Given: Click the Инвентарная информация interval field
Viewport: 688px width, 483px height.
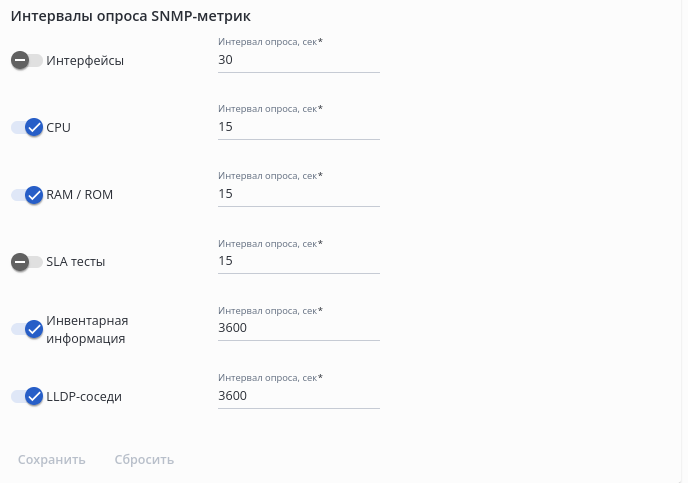Looking at the screenshot, I should [298, 328].
